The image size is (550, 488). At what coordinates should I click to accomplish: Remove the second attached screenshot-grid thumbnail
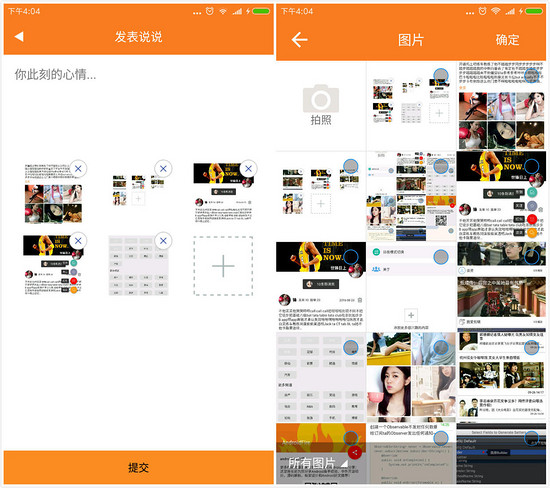pos(163,169)
